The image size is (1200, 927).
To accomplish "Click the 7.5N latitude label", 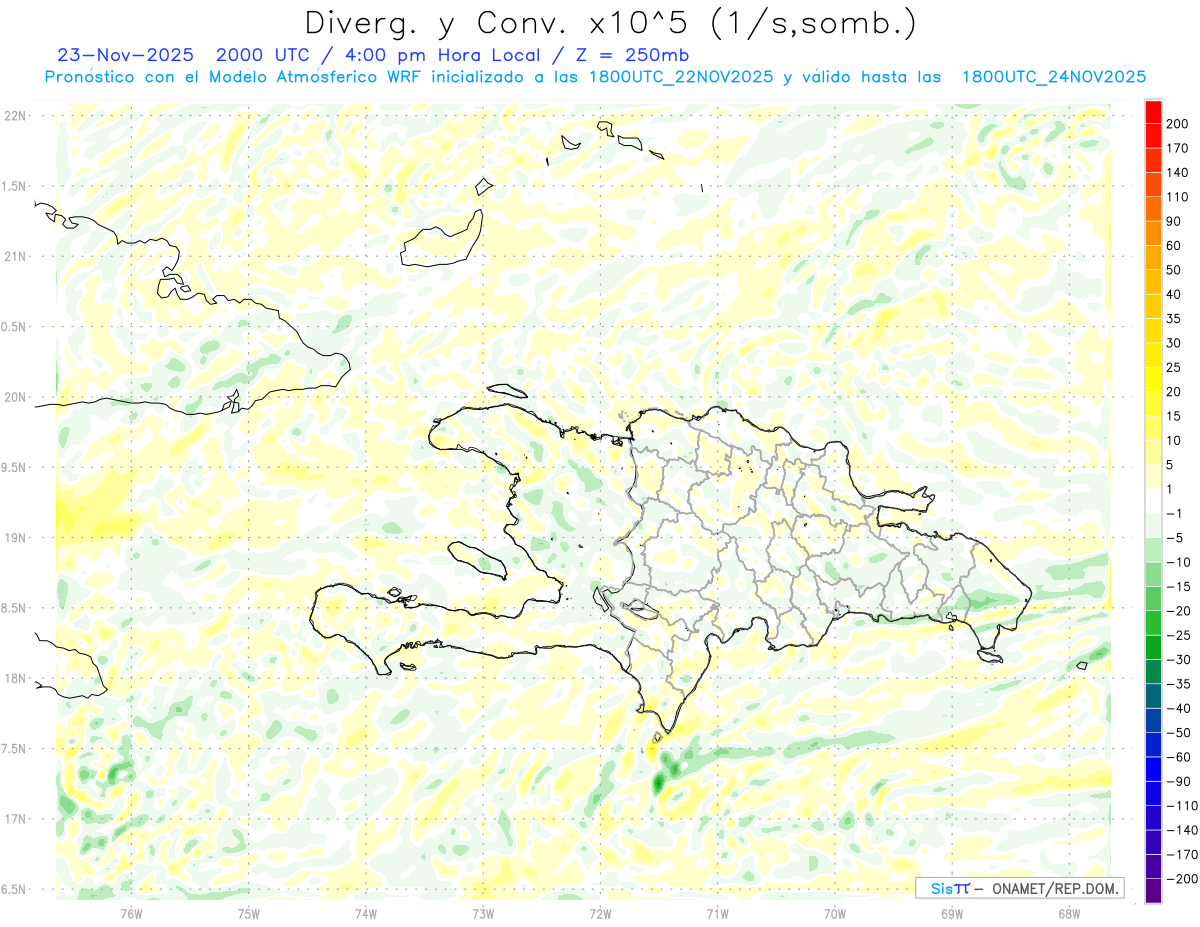I will [15, 748].
